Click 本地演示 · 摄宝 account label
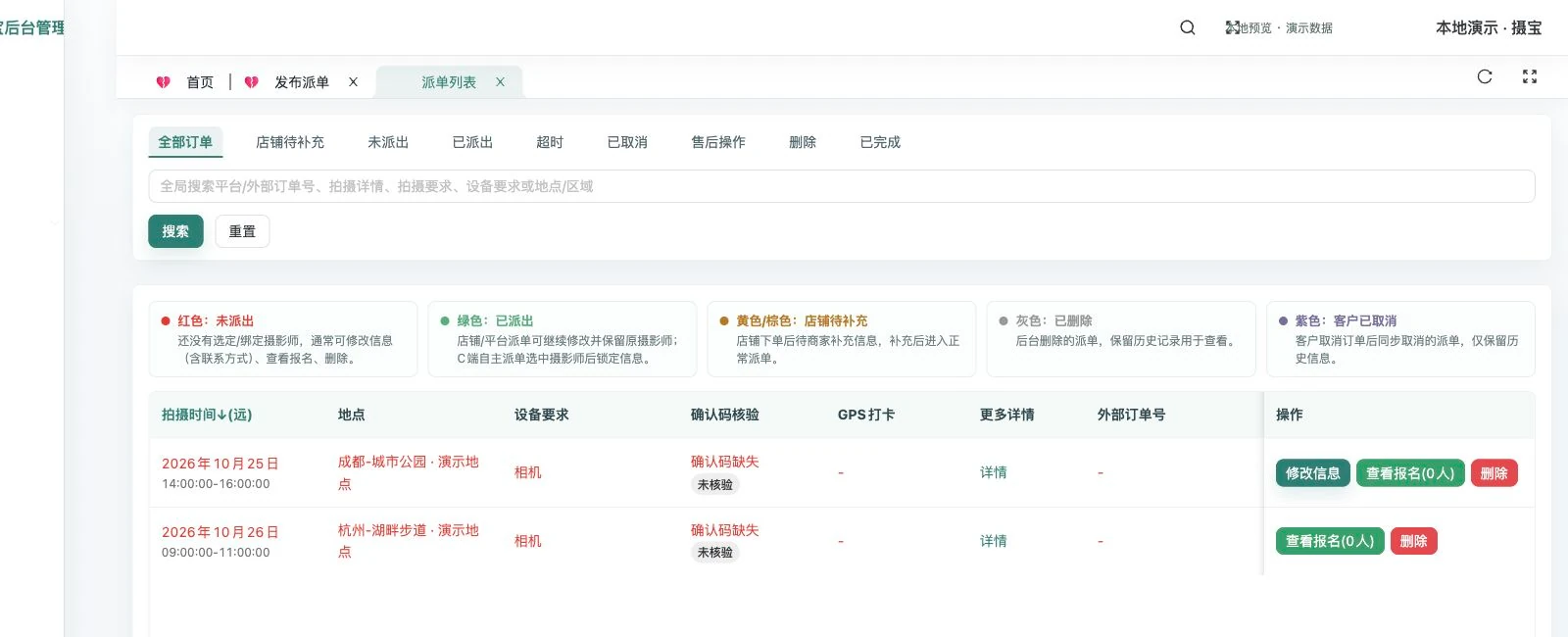The image size is (1568, 637). pyautogui.click(x=1489, y=27)
